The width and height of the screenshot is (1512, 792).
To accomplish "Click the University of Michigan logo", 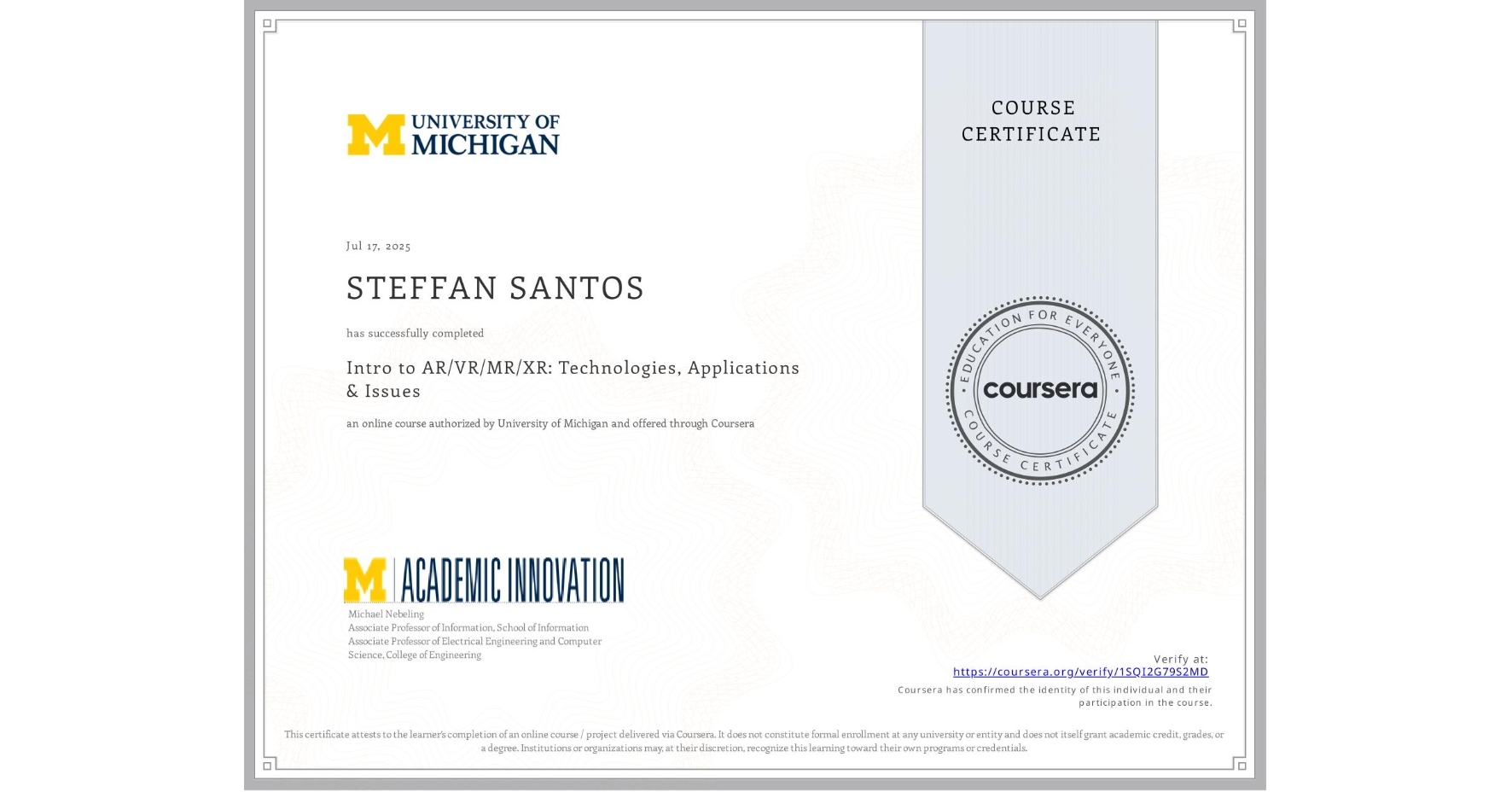I will 453,135.
